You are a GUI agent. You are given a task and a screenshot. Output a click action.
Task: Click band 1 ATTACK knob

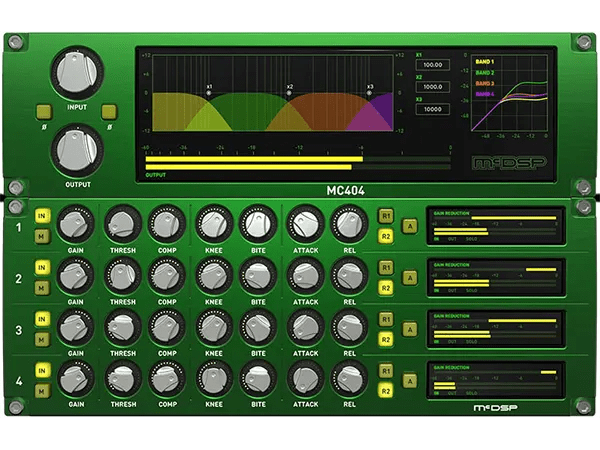point(305,224)
